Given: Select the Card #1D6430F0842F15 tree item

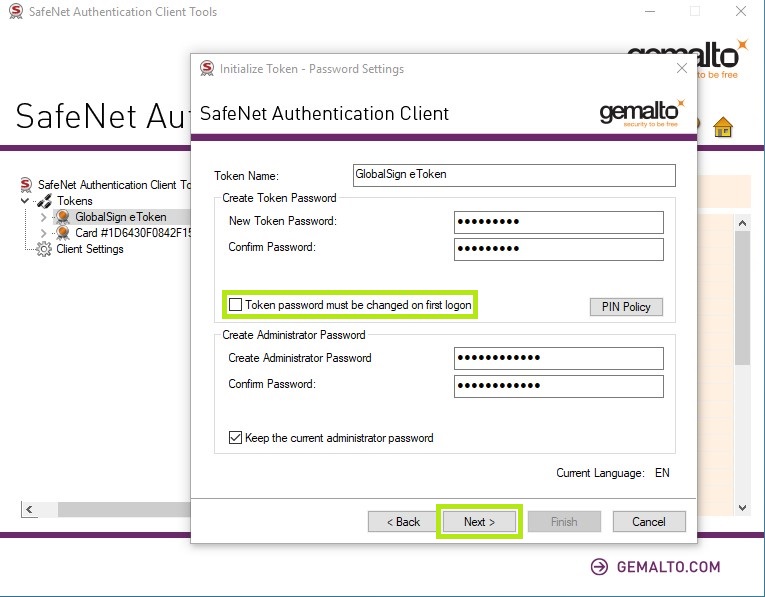Looking at the screenshot, I should (x=133, y=233).
